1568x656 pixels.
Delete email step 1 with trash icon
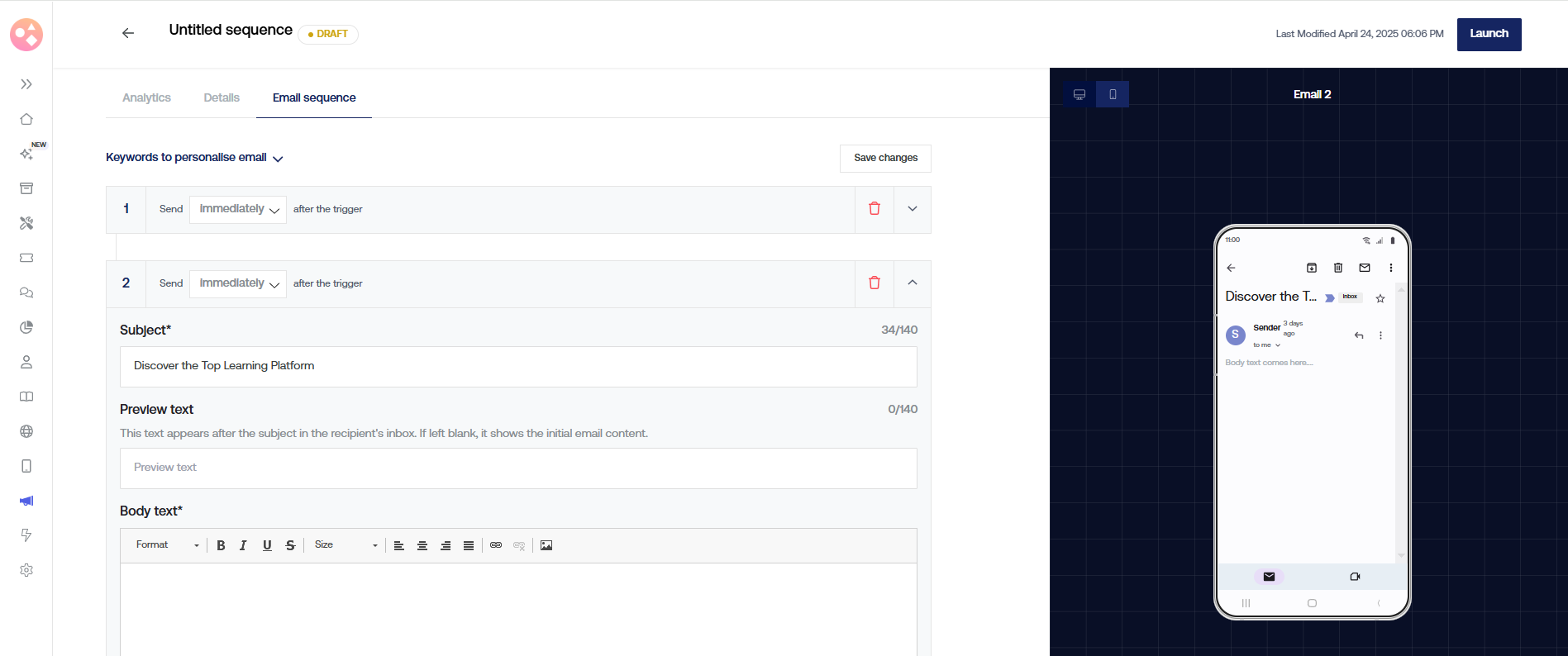click(x=874, y=209)
